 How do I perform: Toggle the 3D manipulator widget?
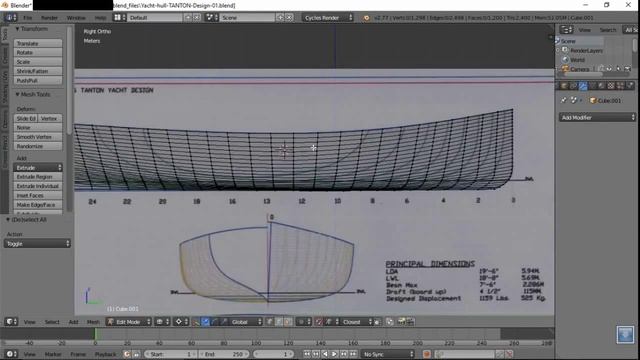click(196, 322)
